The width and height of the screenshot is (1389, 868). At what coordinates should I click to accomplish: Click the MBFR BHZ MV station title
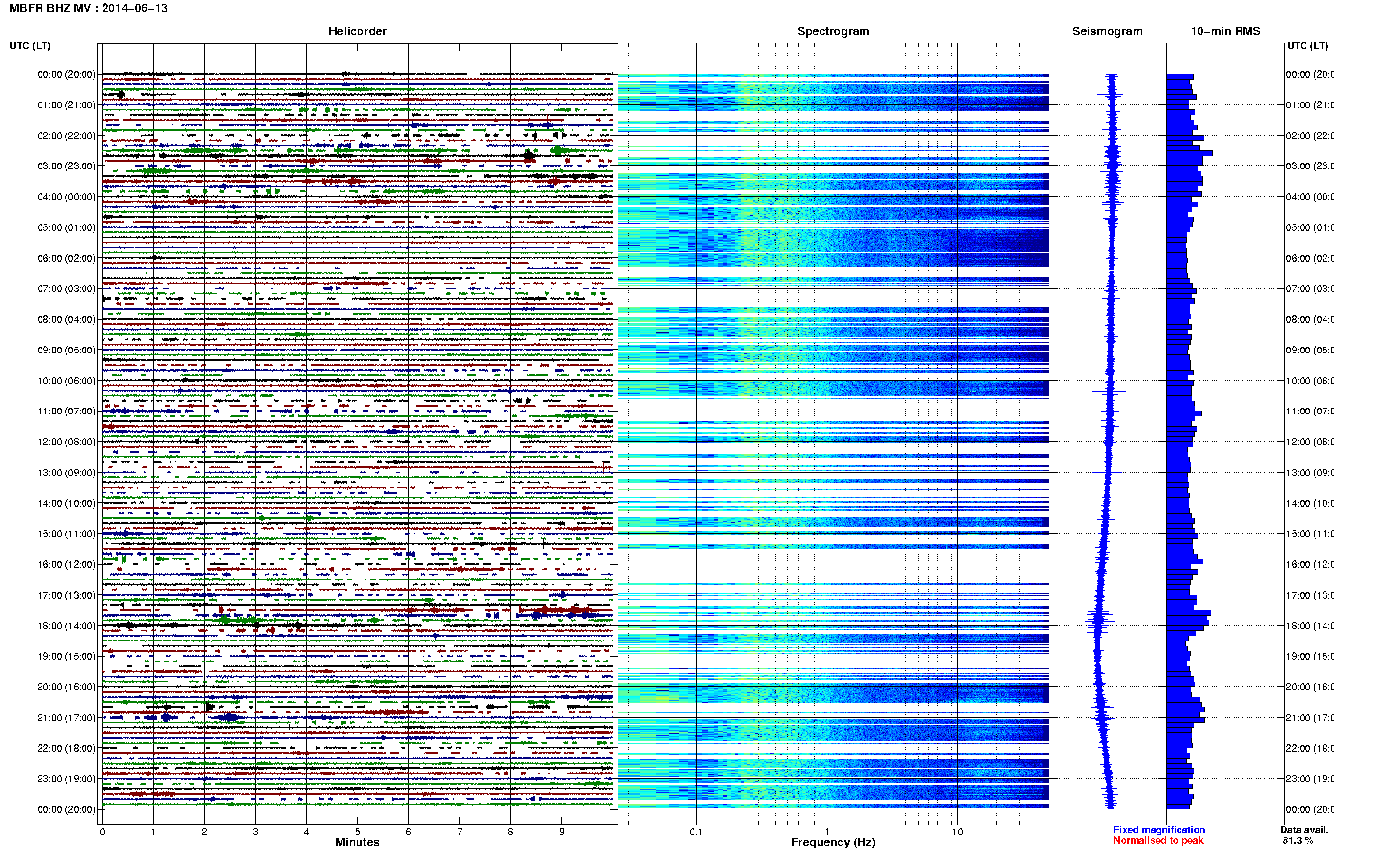(x=88, y=9)
